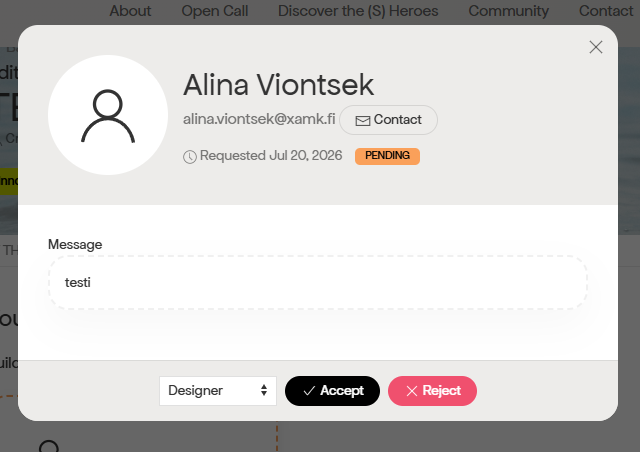Navigate to the Community section
The image size is (640, 452).
coord(509,11)
